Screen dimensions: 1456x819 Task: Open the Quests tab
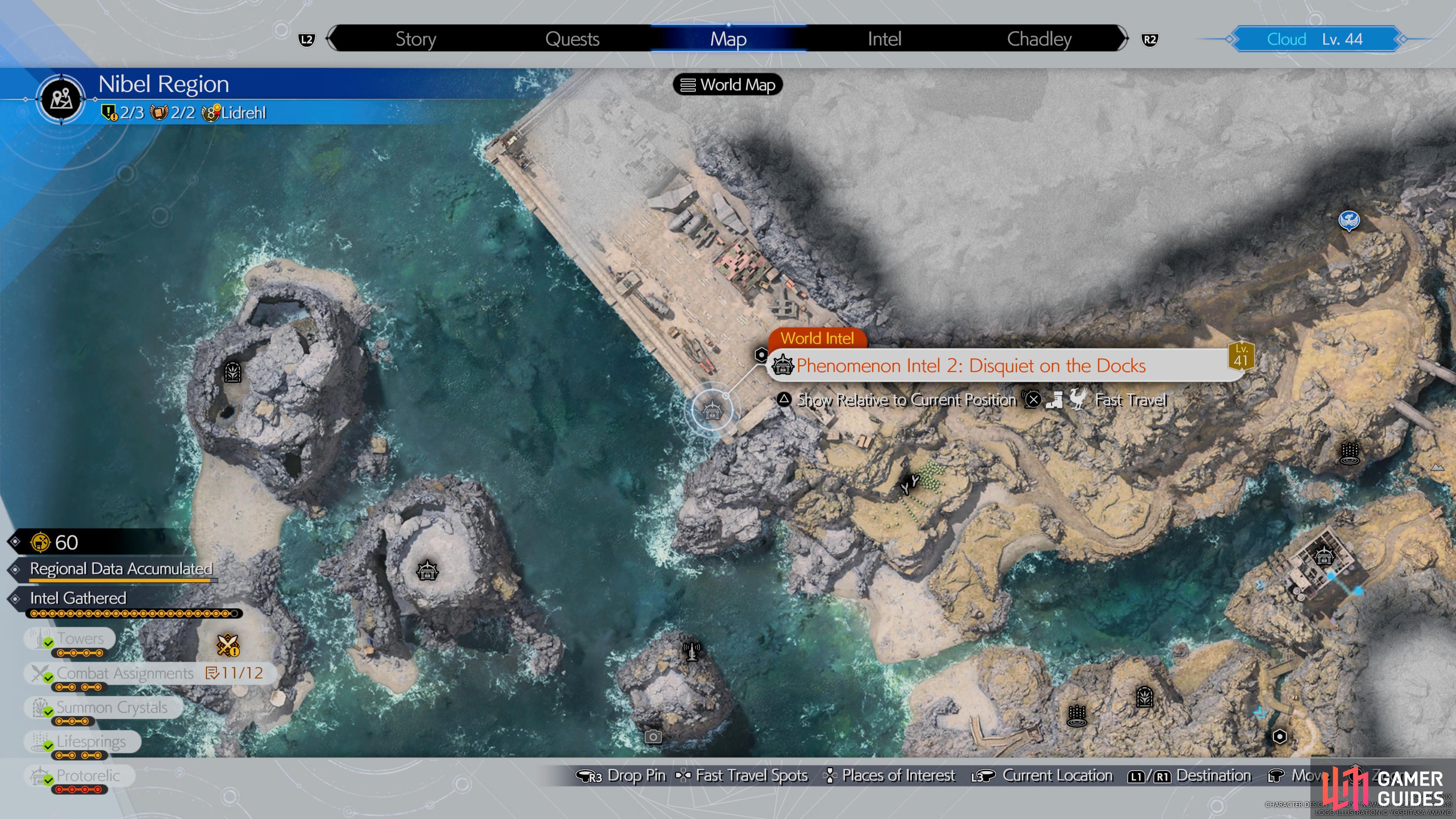coord(572,39)
